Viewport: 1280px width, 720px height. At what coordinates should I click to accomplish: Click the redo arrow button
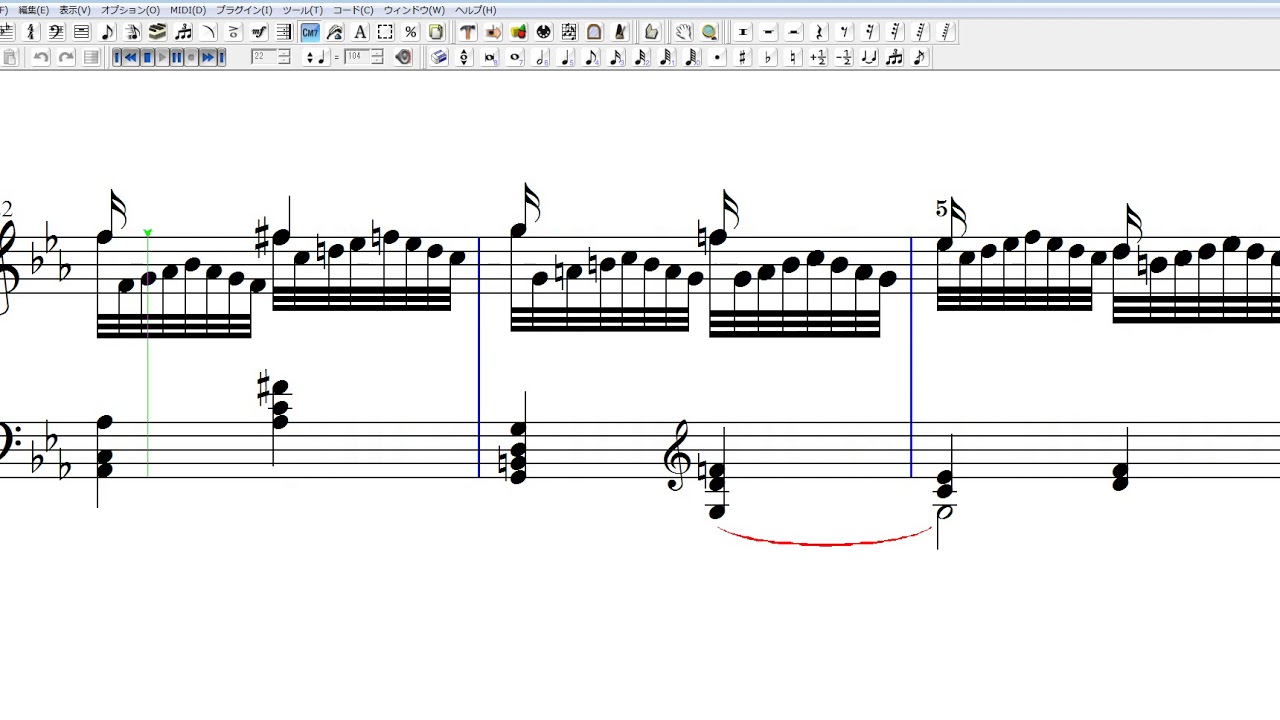tap(66, 57)
